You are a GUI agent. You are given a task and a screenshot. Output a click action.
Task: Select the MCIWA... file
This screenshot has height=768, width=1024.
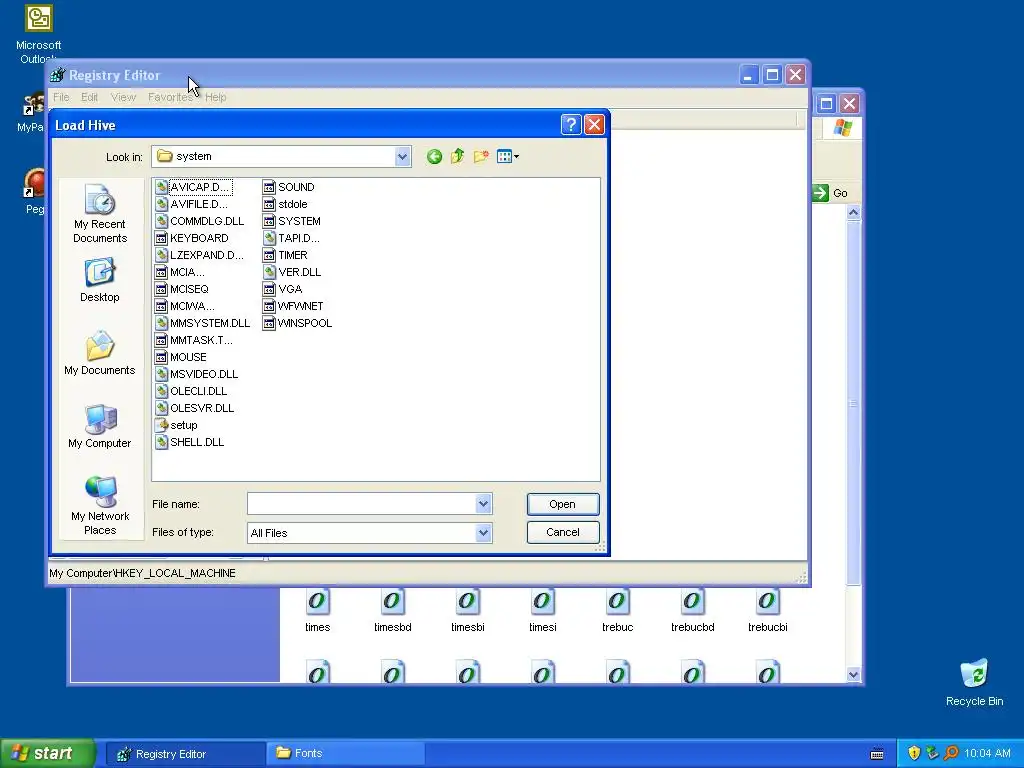(185, 306)
